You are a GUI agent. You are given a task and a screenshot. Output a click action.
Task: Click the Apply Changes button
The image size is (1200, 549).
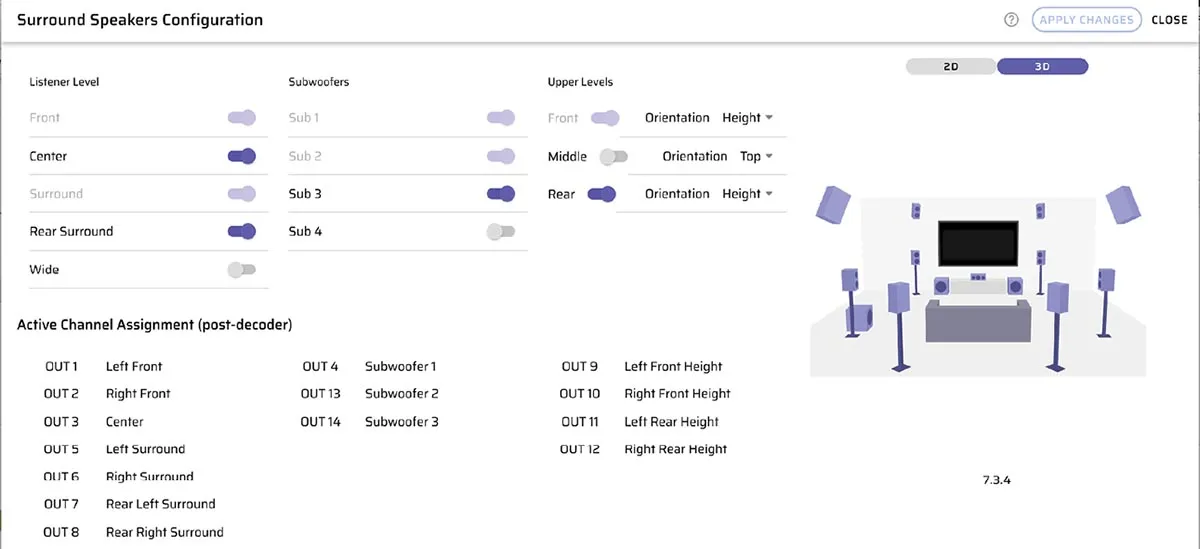tap(1087, 20)
